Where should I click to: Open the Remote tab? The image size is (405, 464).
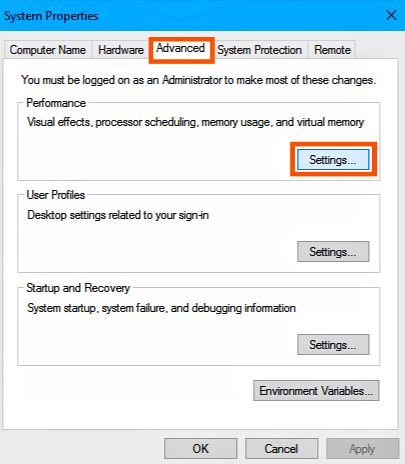(332, 50)
